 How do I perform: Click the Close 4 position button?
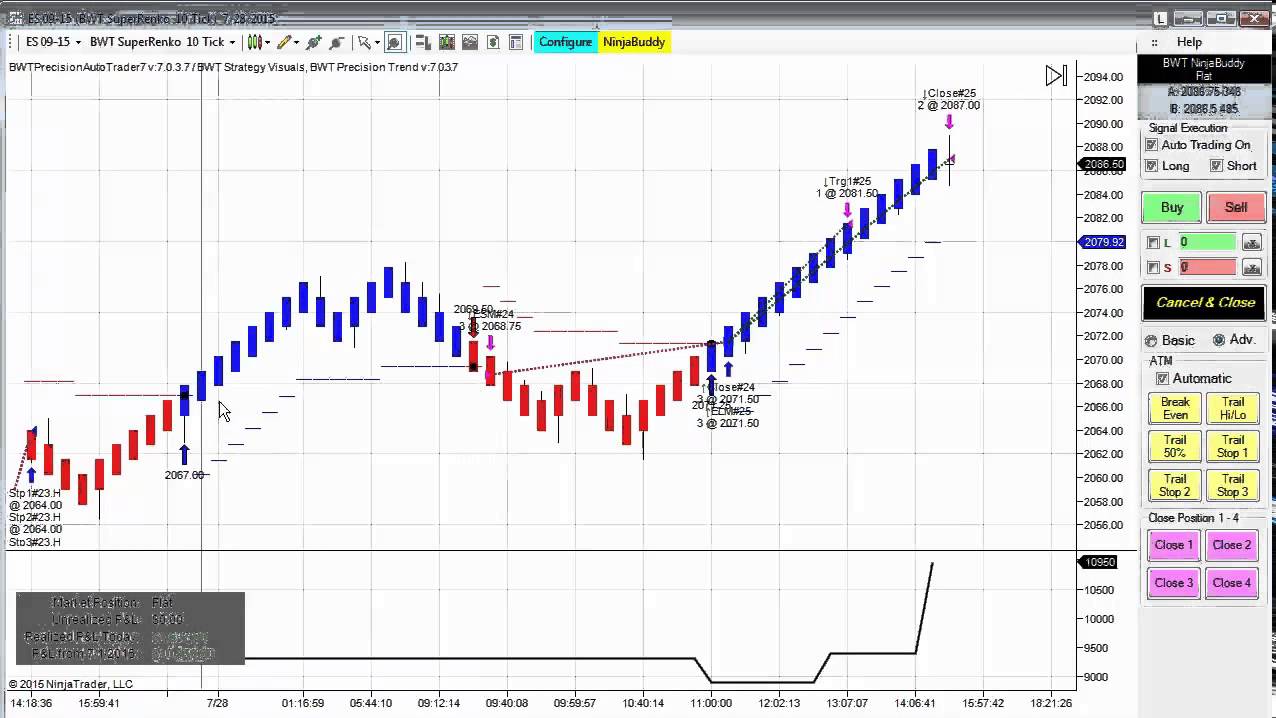click(1232, 583)
